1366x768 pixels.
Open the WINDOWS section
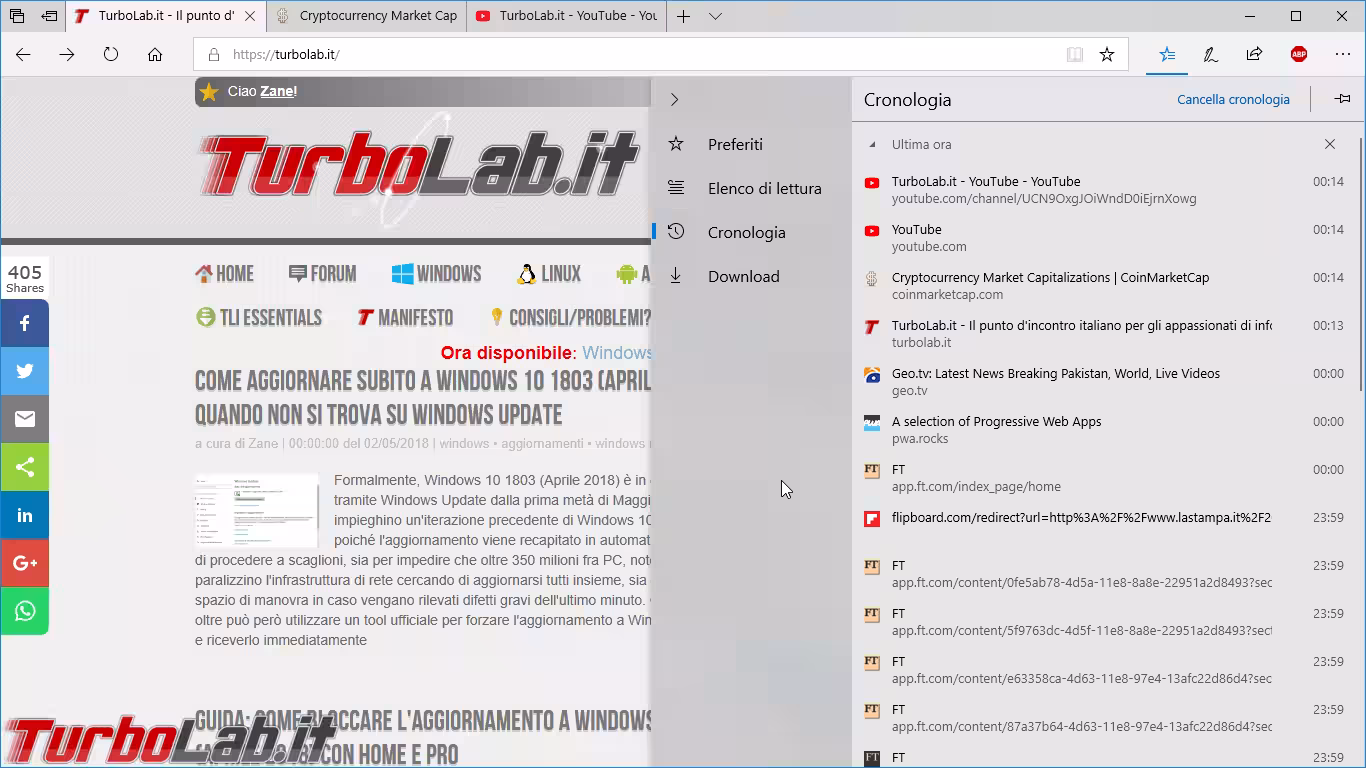tap(436, 274)
